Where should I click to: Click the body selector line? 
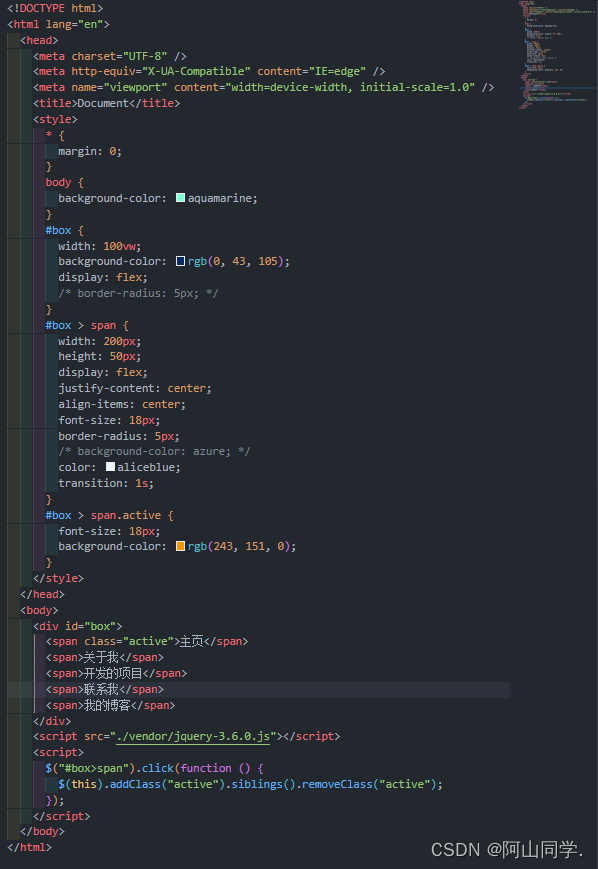point(64,182)
